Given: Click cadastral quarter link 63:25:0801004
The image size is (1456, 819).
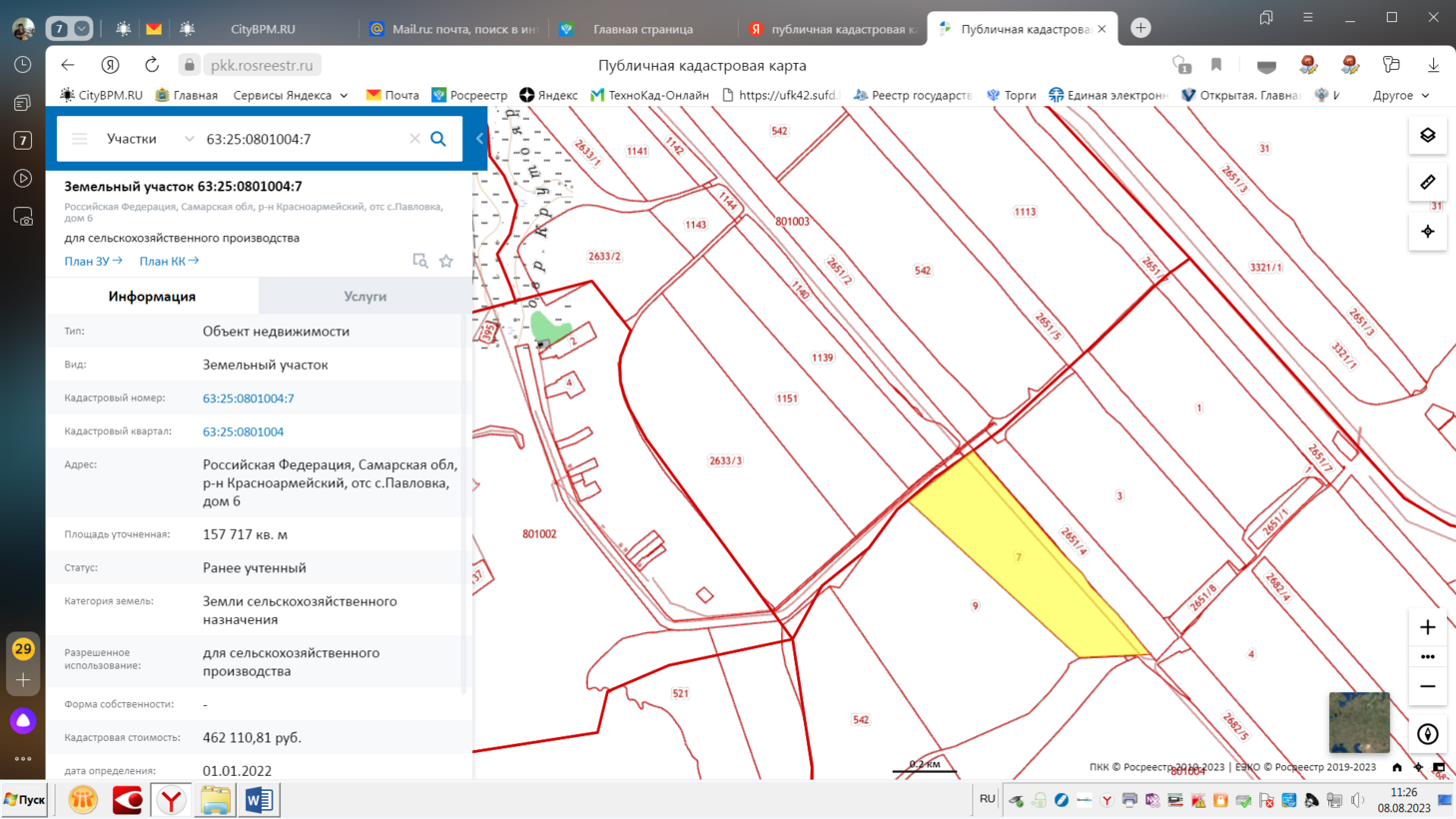Looking at the screenshot, I should (x=243, y=431).
